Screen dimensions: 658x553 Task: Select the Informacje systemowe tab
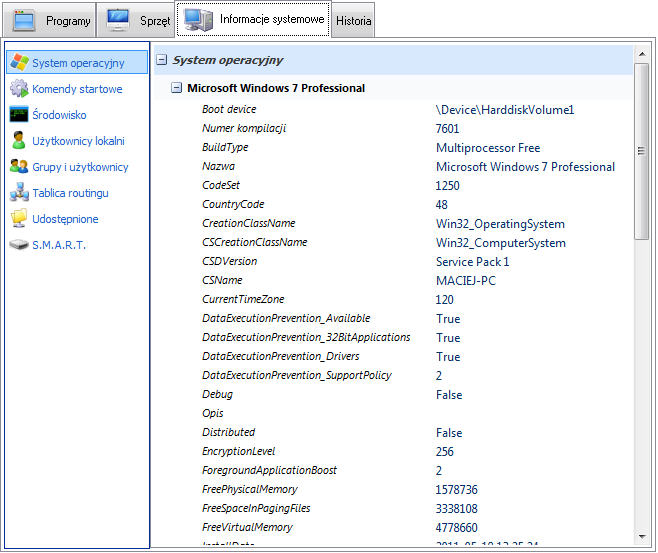point(253,19)
